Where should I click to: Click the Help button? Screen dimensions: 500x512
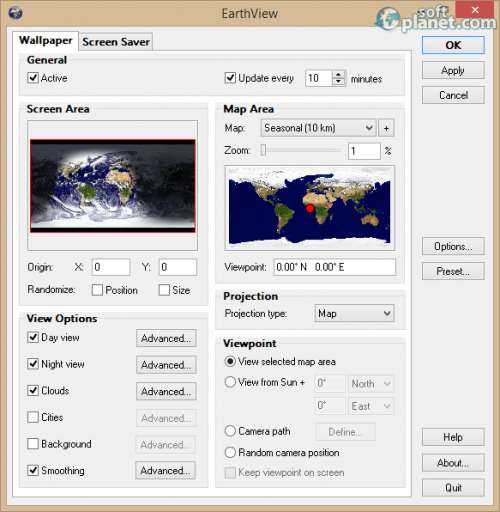coord(453,437)
